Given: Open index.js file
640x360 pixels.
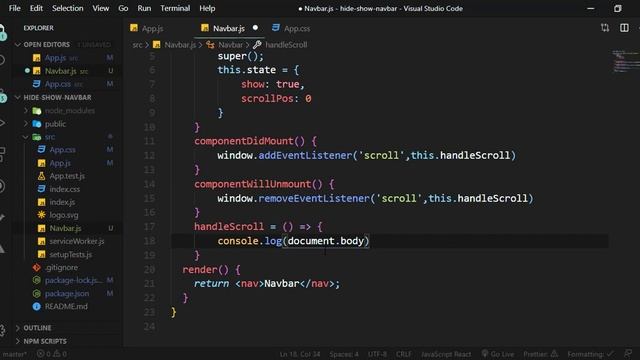Looking at the screenshot, I should [x=62, y=202].
